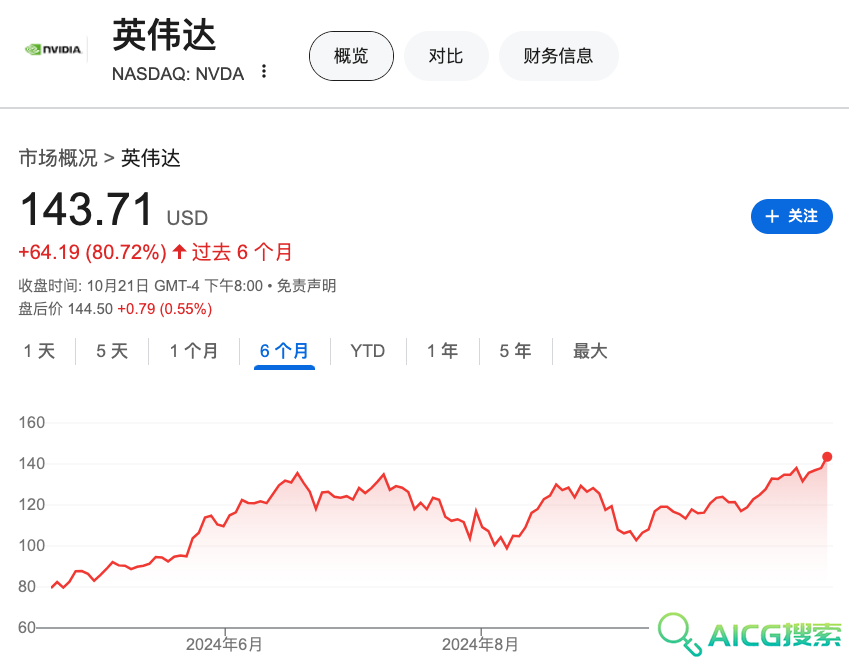Select the 5 年 time range

click(515, 351)
